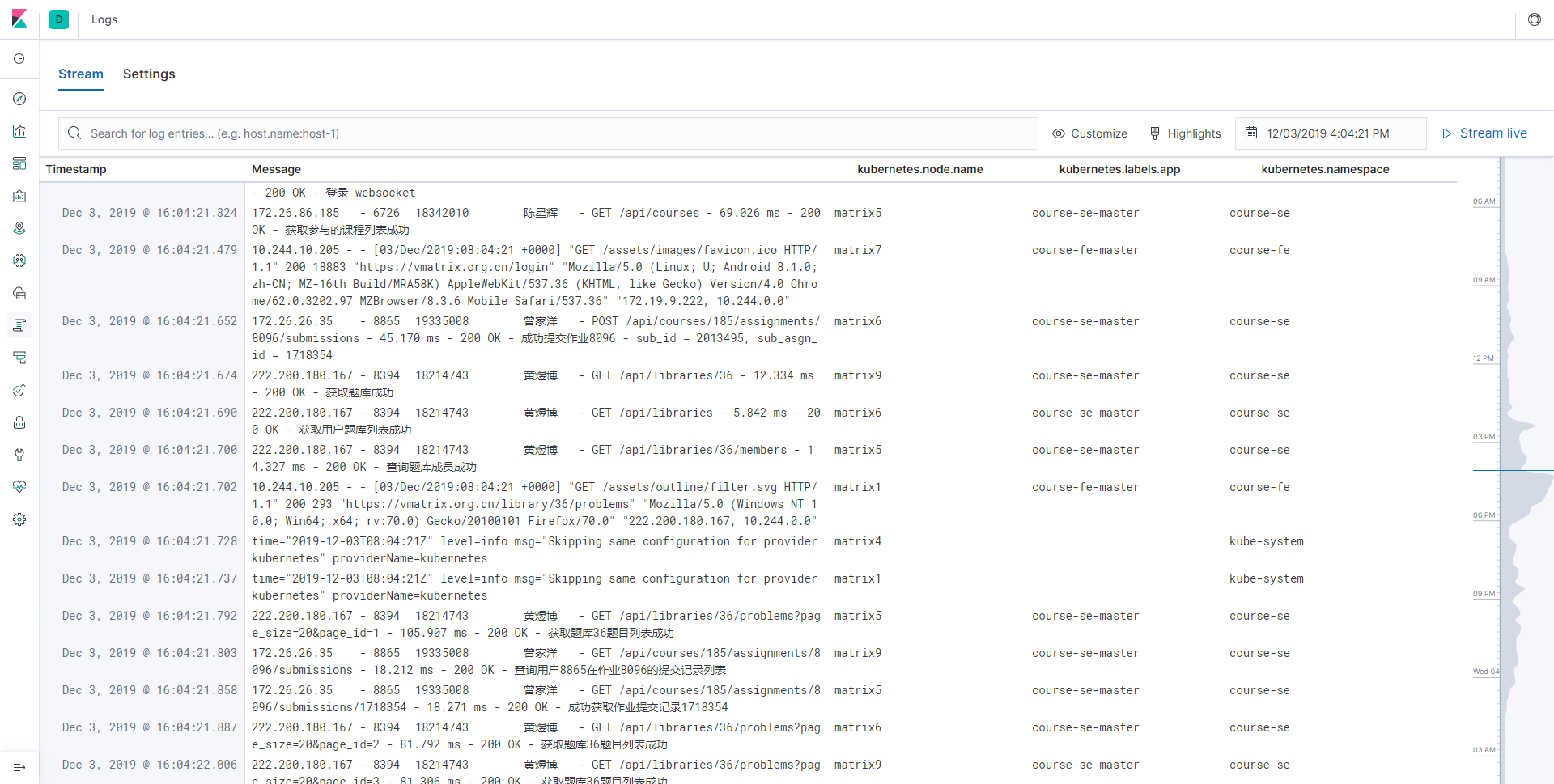The height and width of the screenshot is (784, 1554).
Task: Open the Dashboard icon in sidebar
Action: click(x=19, y=163)
